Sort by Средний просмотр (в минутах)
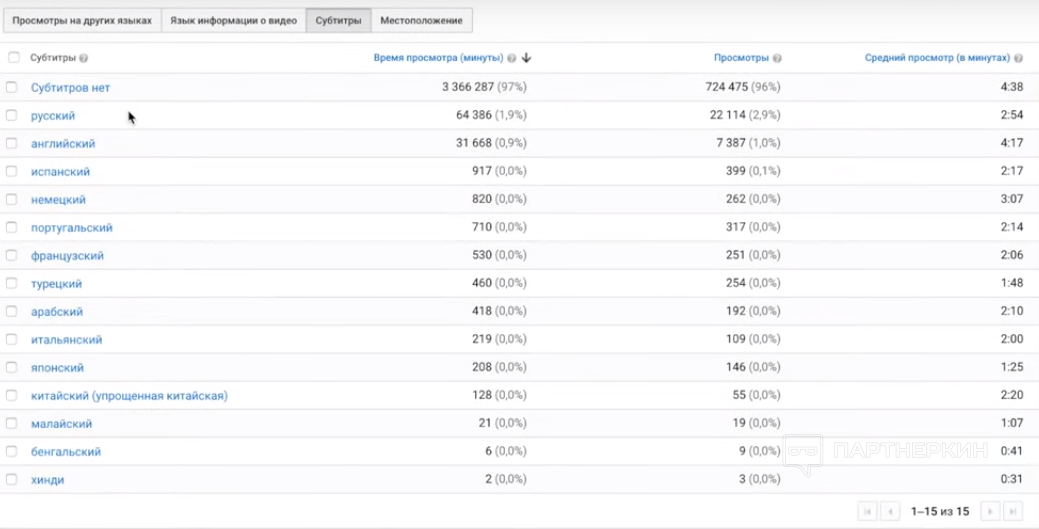The width and height of the screenshot is (1039, 529). [937, 58]
